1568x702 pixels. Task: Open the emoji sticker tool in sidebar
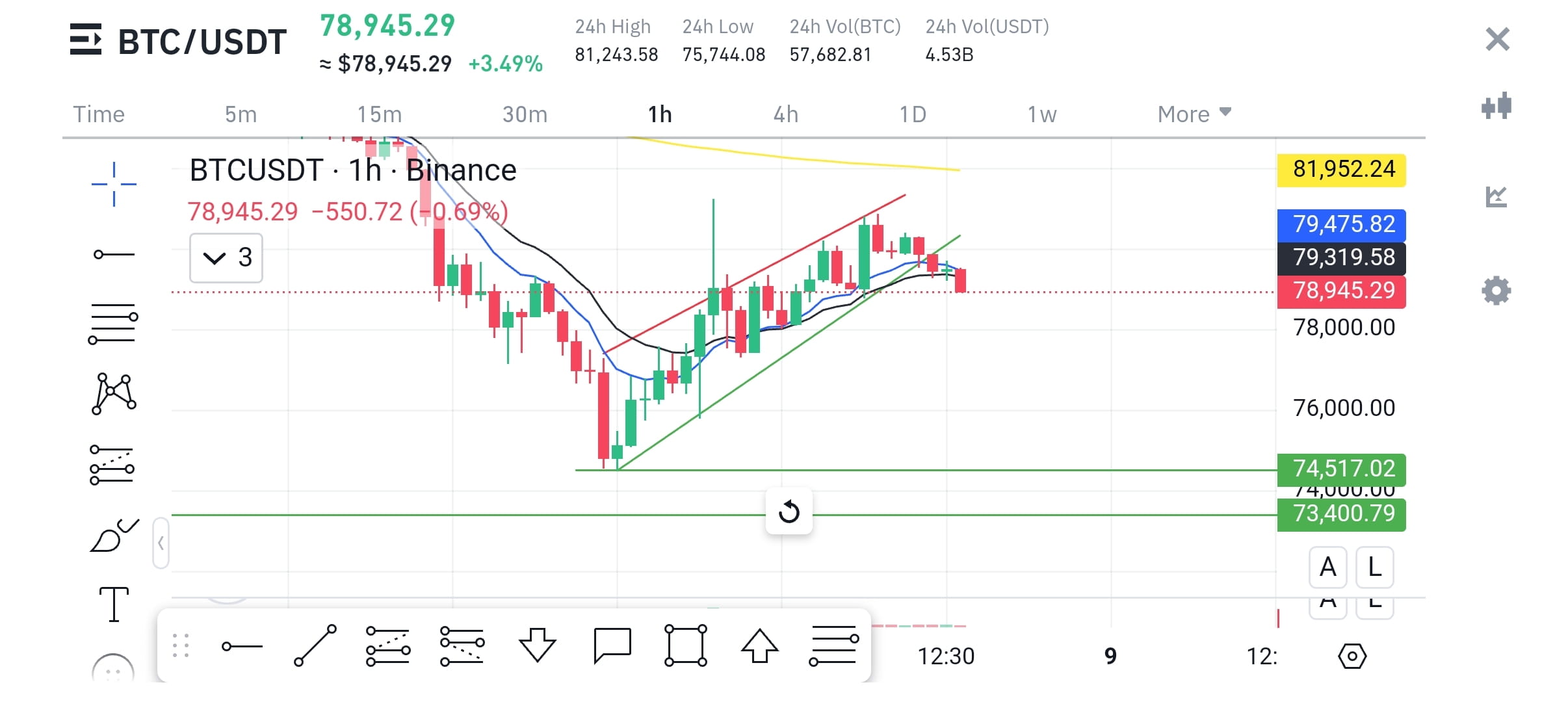(113, 668)
